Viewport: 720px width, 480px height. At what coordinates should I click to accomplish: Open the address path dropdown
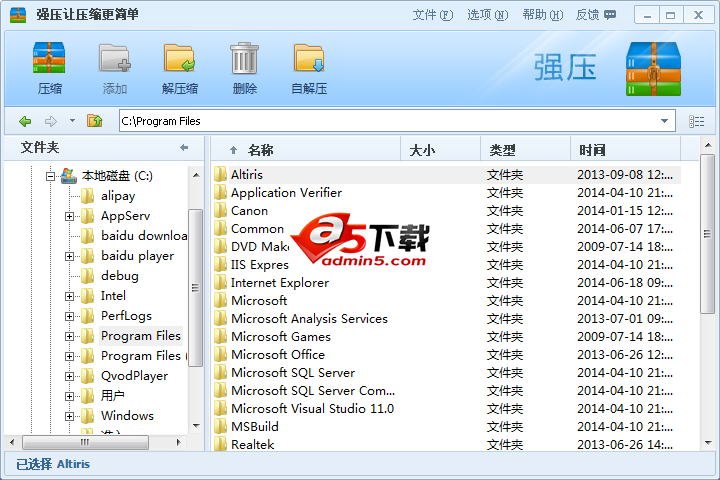pyautogui.click(x=664, y=121)
